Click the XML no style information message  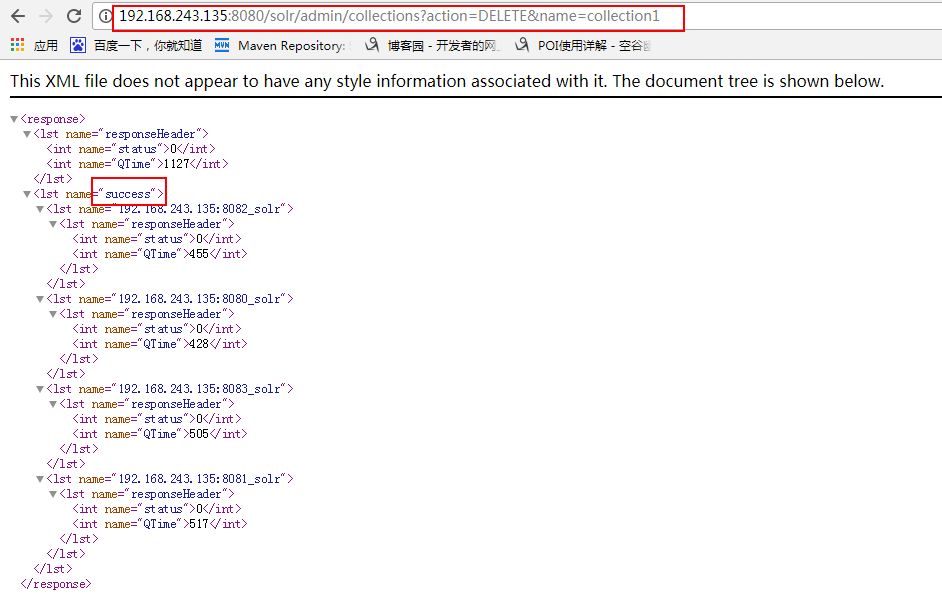448,81
